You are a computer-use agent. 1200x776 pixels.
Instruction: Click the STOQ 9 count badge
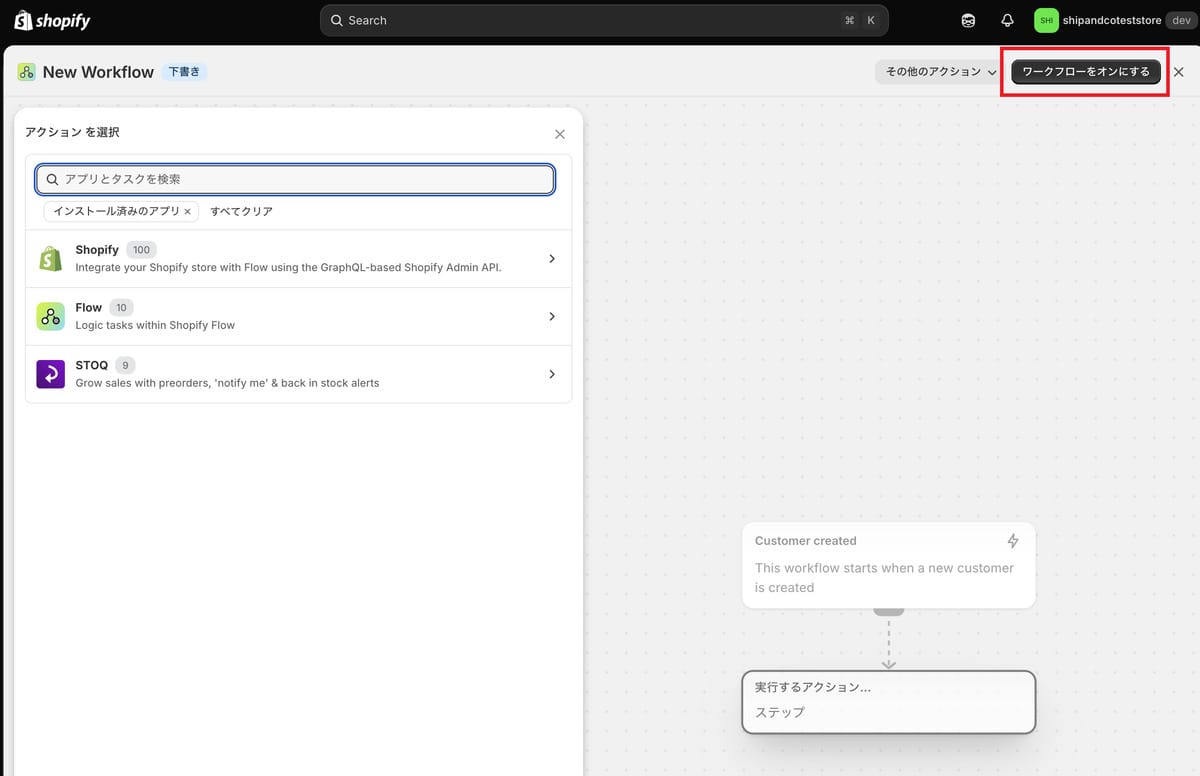[125, 365]
